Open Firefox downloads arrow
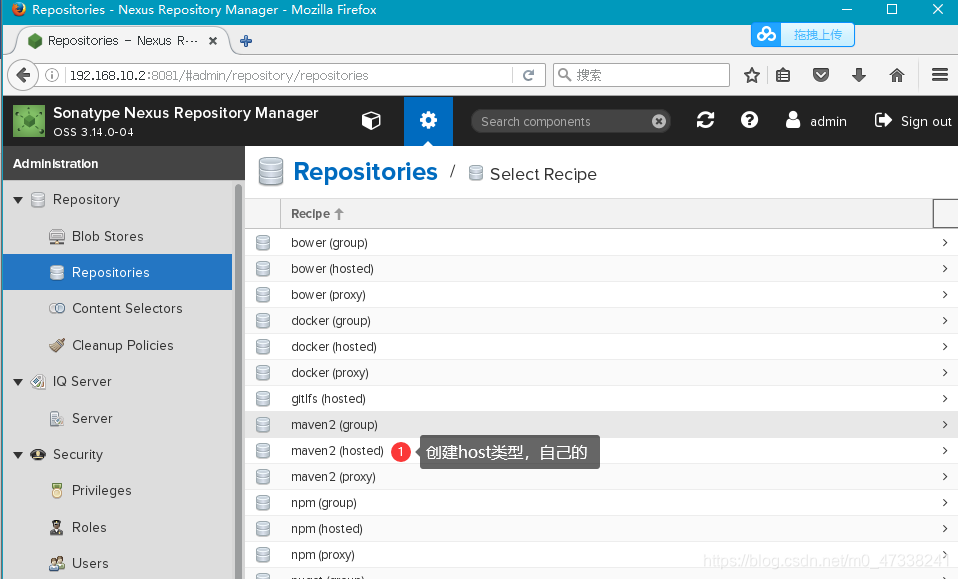958x579 pixels. click(x=858, y=75)
